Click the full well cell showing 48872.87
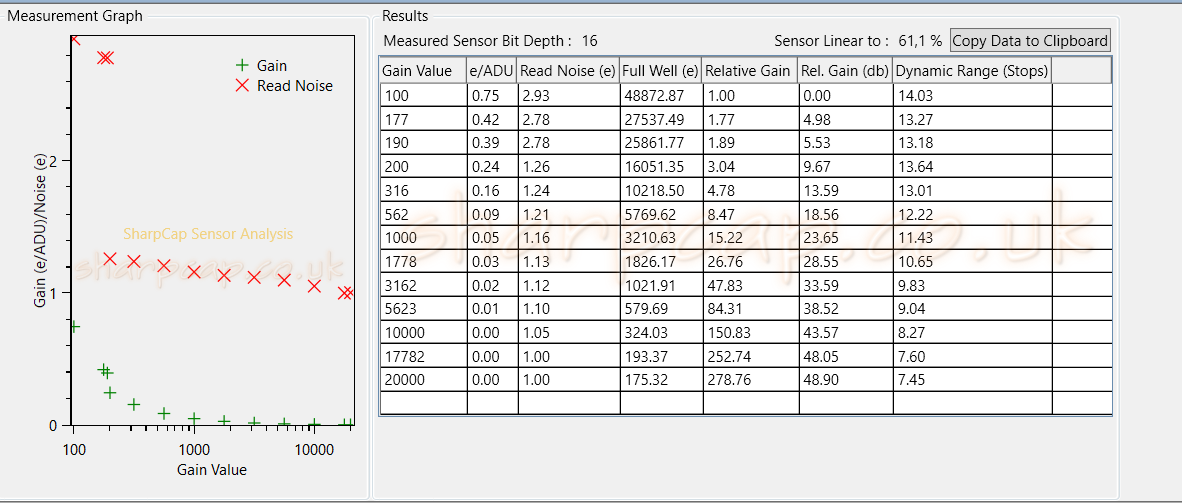The height and width of the screenshot is (503, 1182). 660,95
